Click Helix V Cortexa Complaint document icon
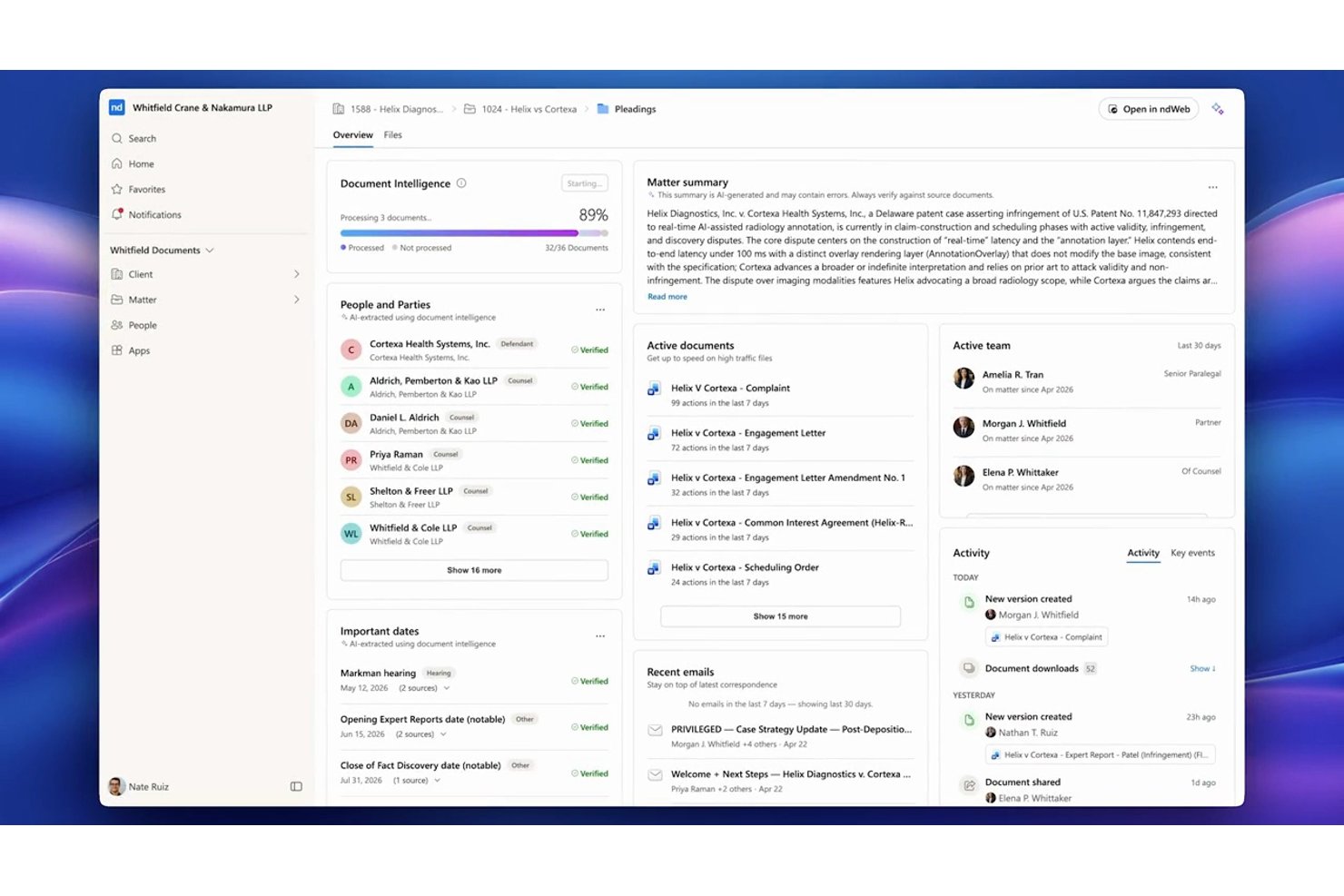The image size is (1344, 896). [653, 389]
